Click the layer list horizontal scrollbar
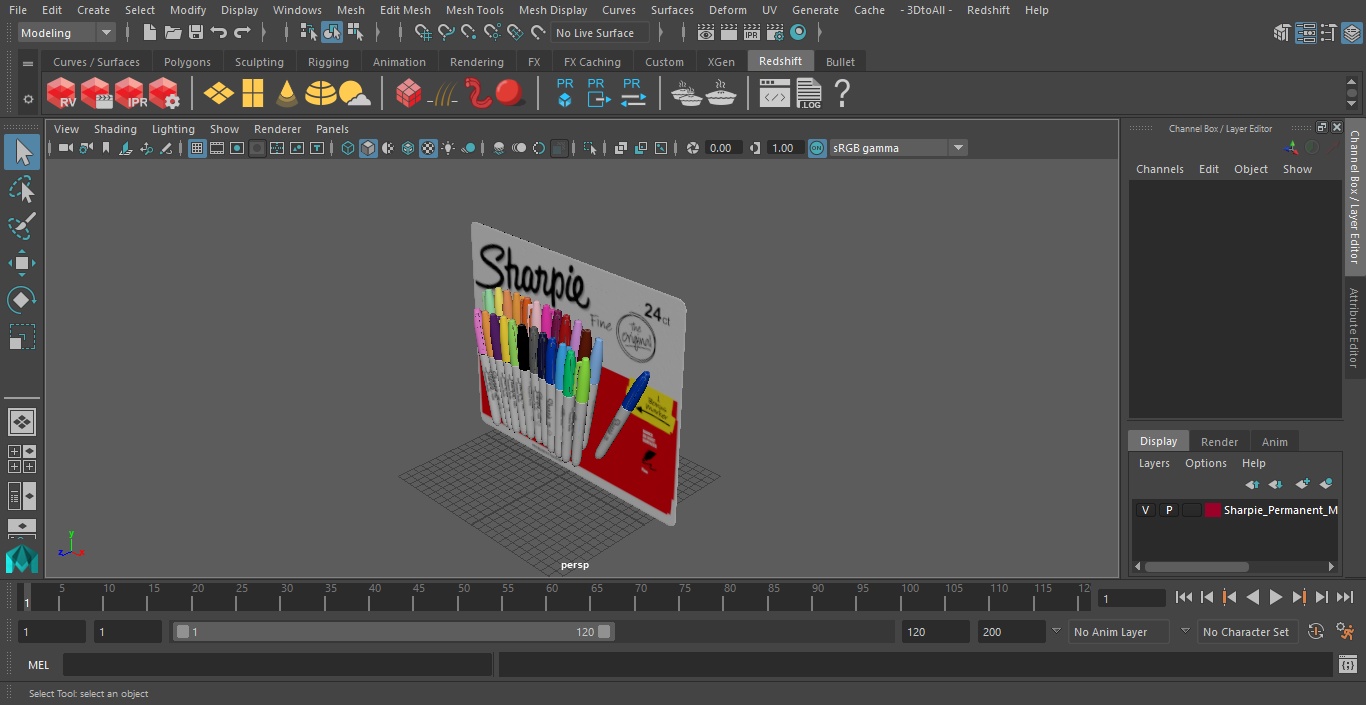 pos(1196,566)
